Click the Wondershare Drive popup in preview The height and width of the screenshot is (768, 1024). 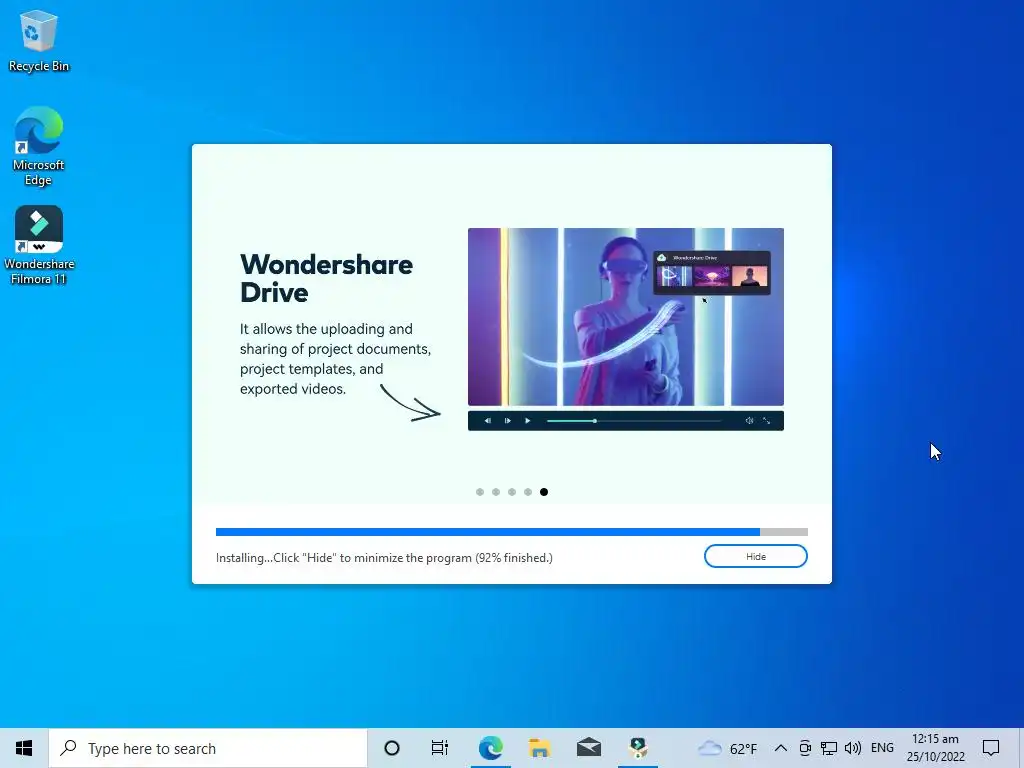[712, 272]
